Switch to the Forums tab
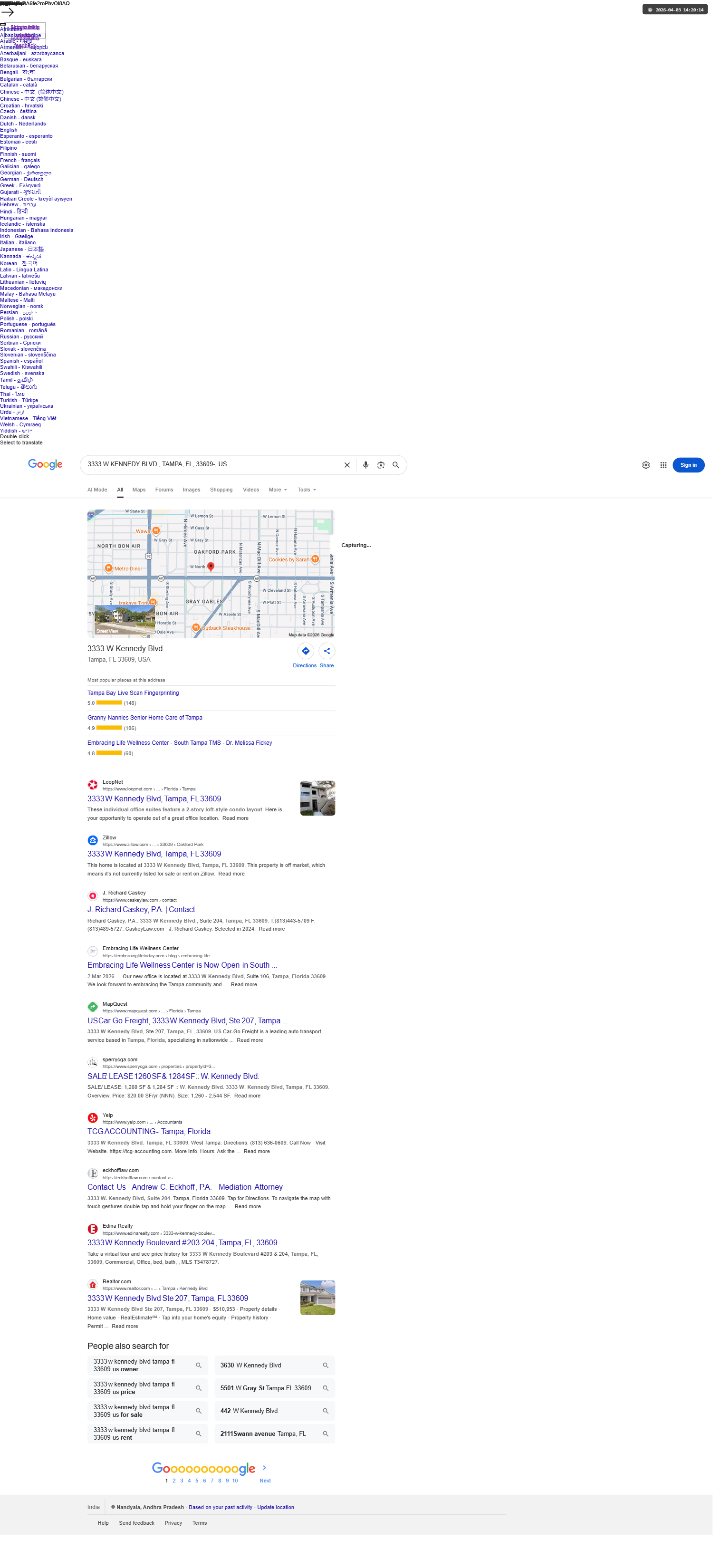Image resolution: width=721 pixels, height=1568 pixels. click(164, 490)
